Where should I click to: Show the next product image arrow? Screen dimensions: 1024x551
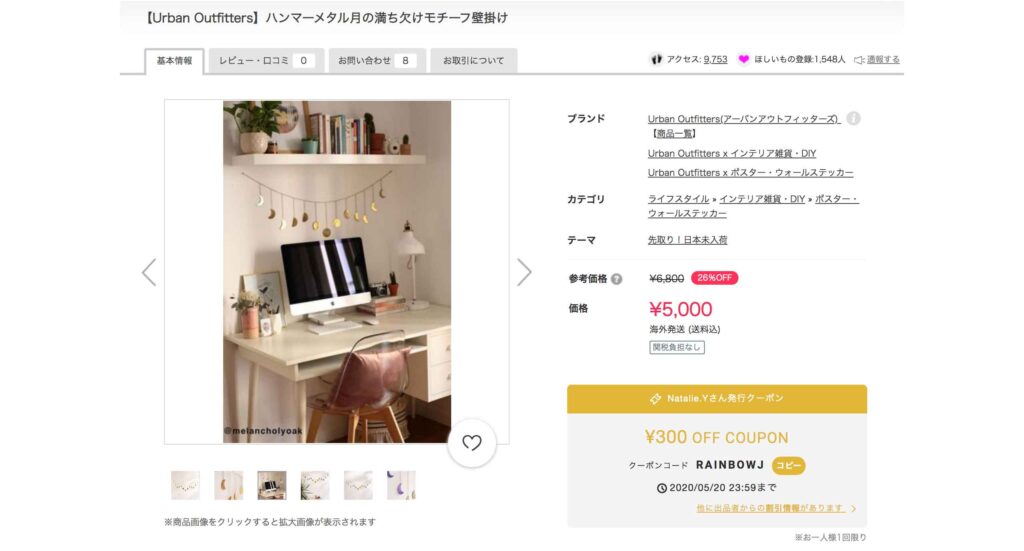click(x=524, y=272)
